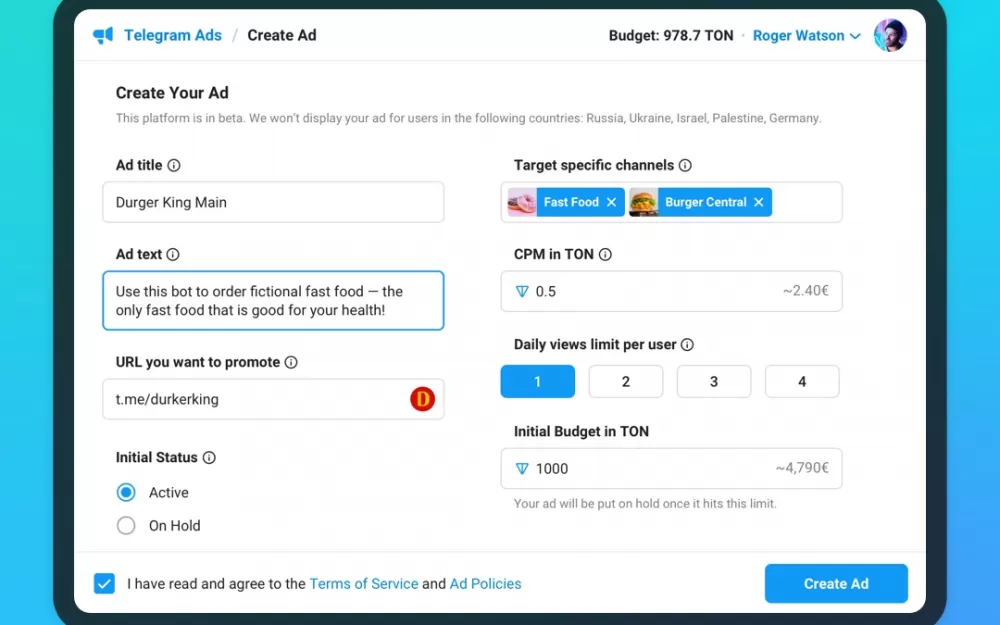This screenshot has width=1000, height=625.
Task: Go to Telegram Ads breadcrumb link
Action: pos(172,35)
